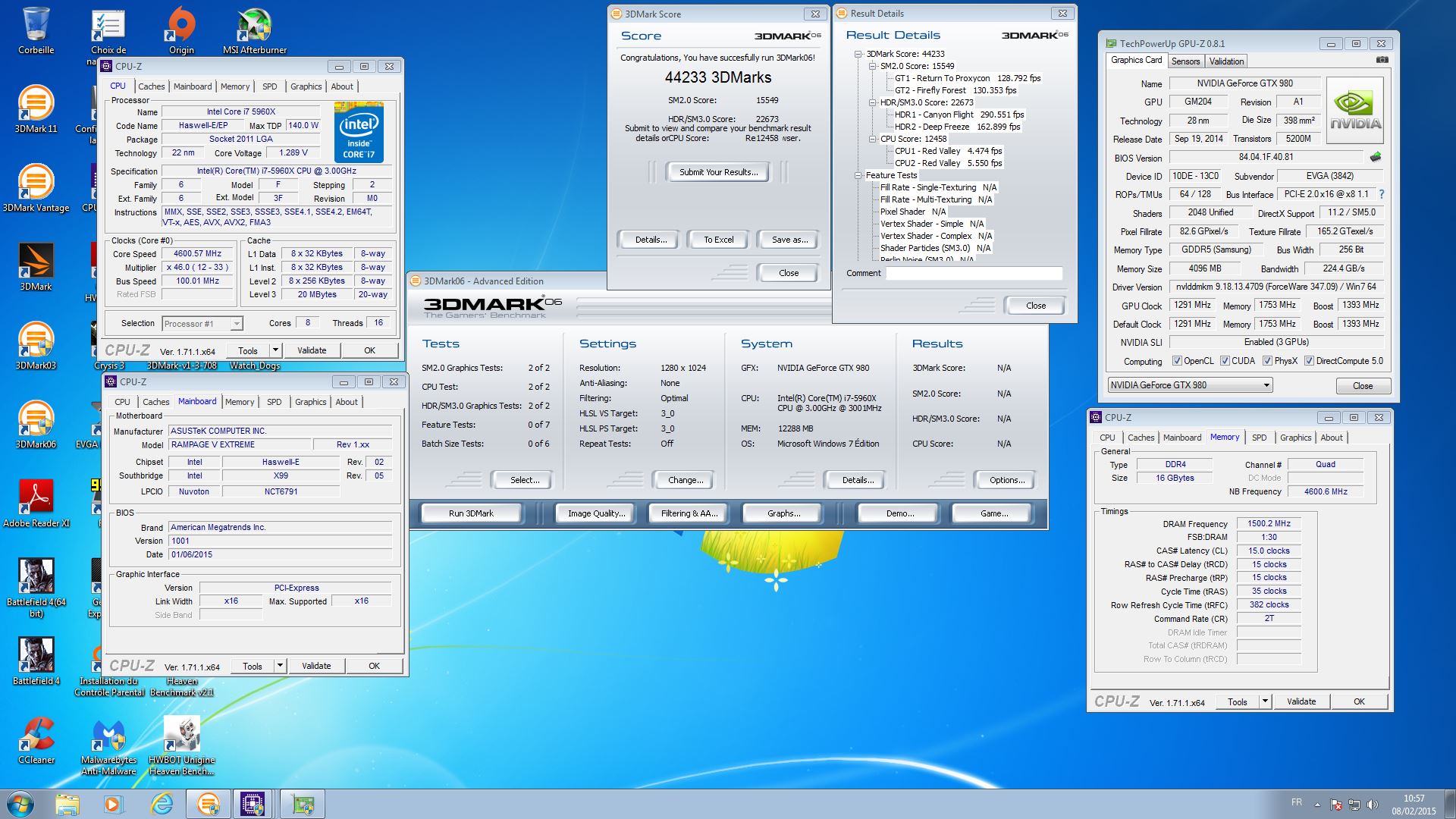Click the Run 3DMark button
This screenshot has height=819, width=1456.
(471, 513)
